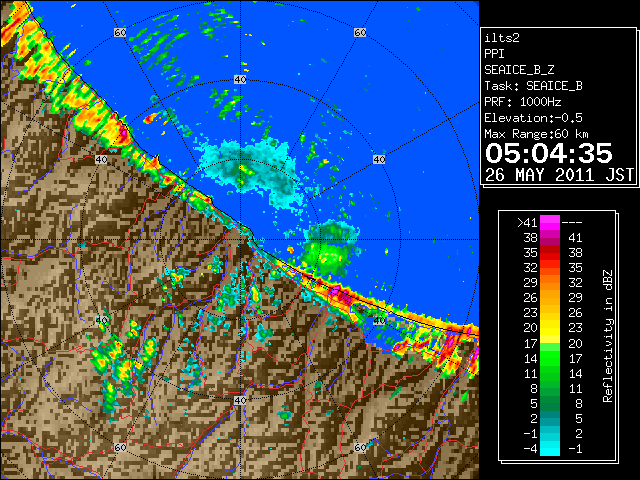Click the '40' range label south of center
Viewport: 640px width, 480px height.
(x=240, y=400)
